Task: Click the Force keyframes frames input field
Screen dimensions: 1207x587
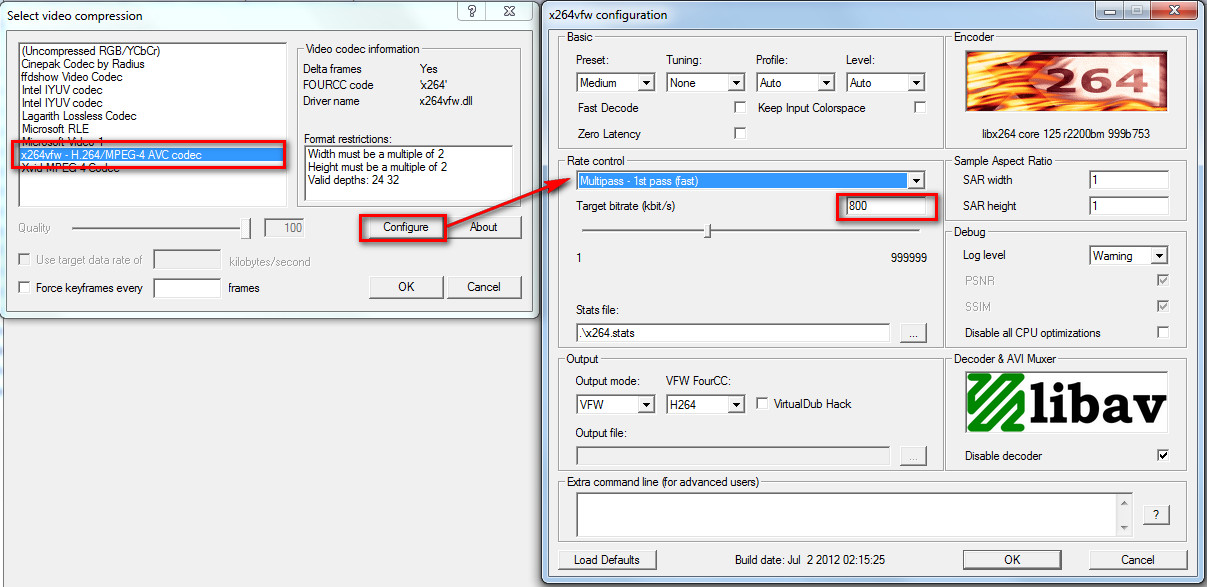Action: click(x=186, y=288)
